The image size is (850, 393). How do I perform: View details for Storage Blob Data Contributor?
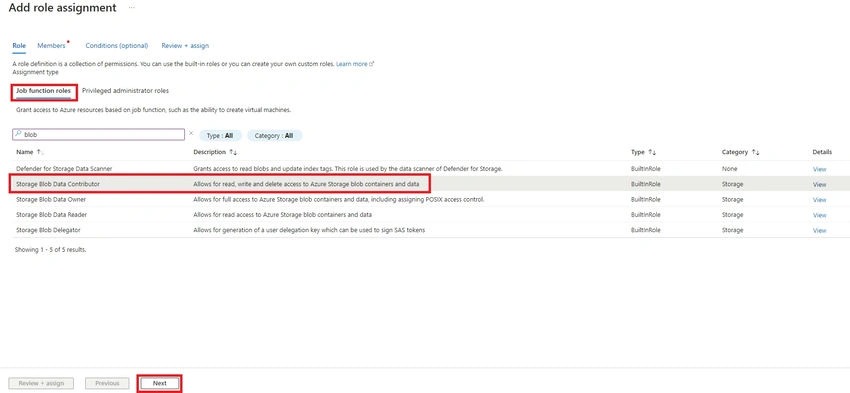820,184
